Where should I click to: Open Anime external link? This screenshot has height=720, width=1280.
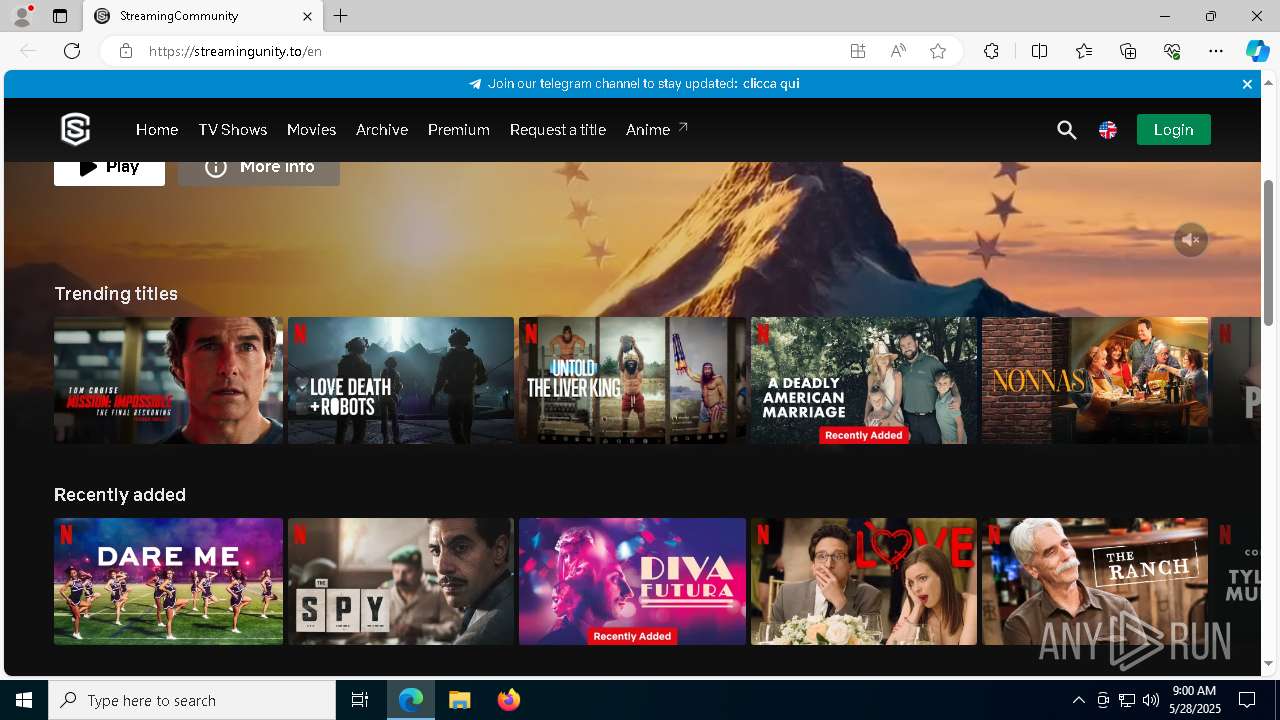click(x=657, y=130)
